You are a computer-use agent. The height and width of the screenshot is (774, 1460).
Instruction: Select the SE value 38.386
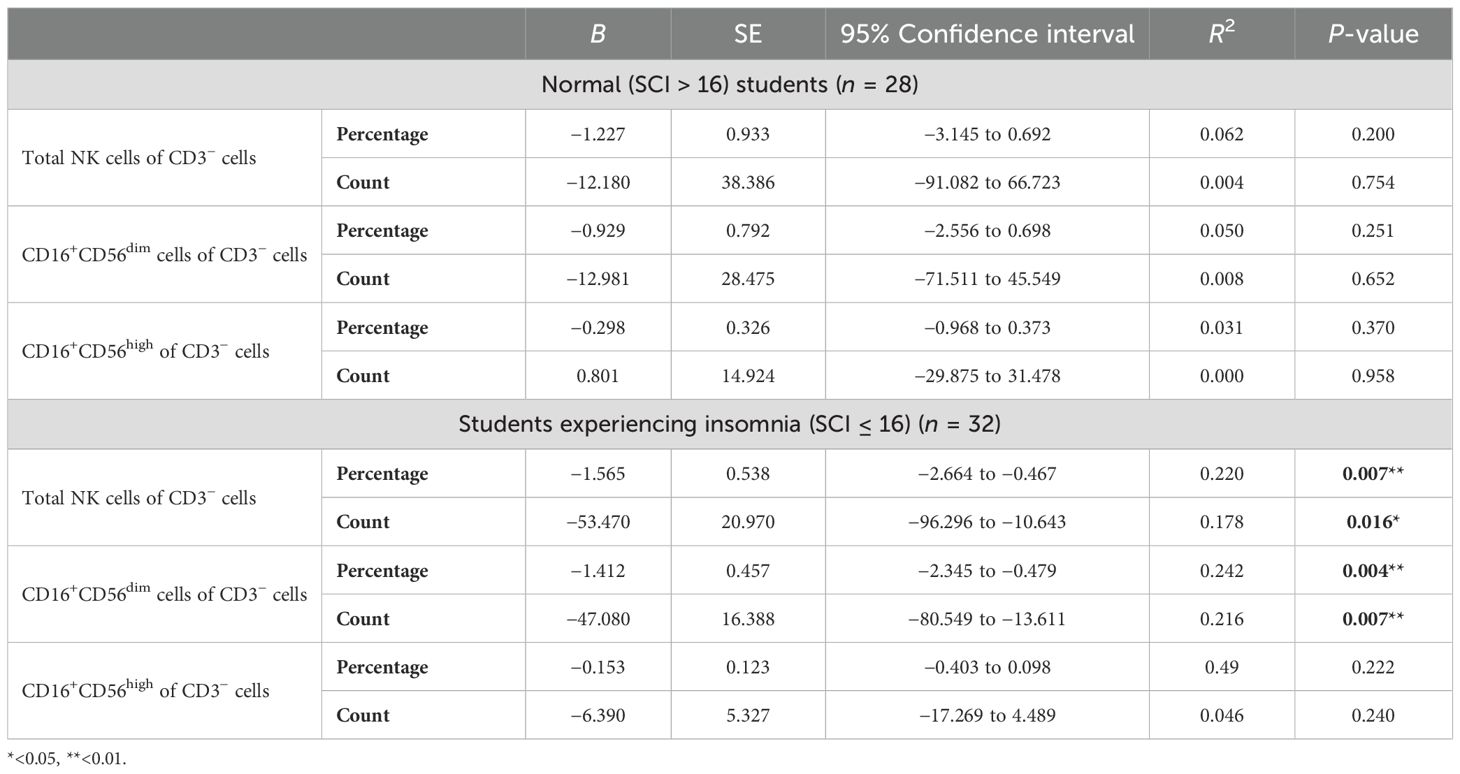coord(748,182)
